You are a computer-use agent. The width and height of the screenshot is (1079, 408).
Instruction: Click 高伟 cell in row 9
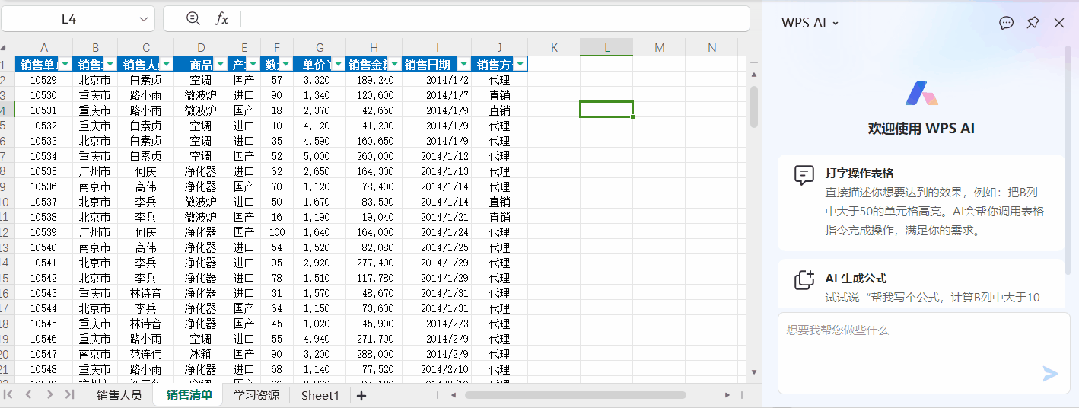pos(146,186)
